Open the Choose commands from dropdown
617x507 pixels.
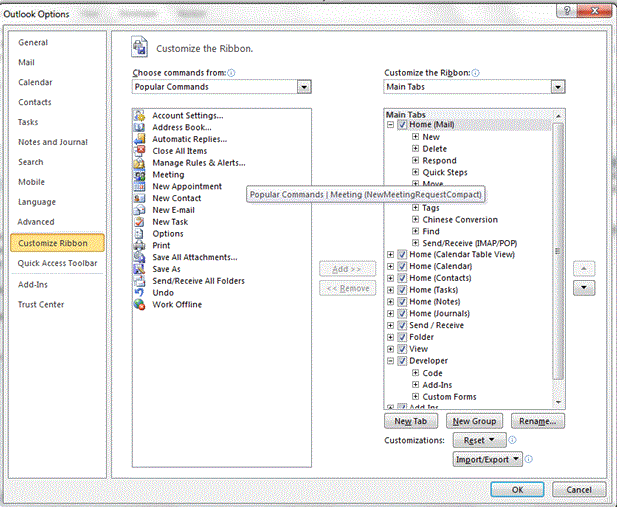pos(304,87)
